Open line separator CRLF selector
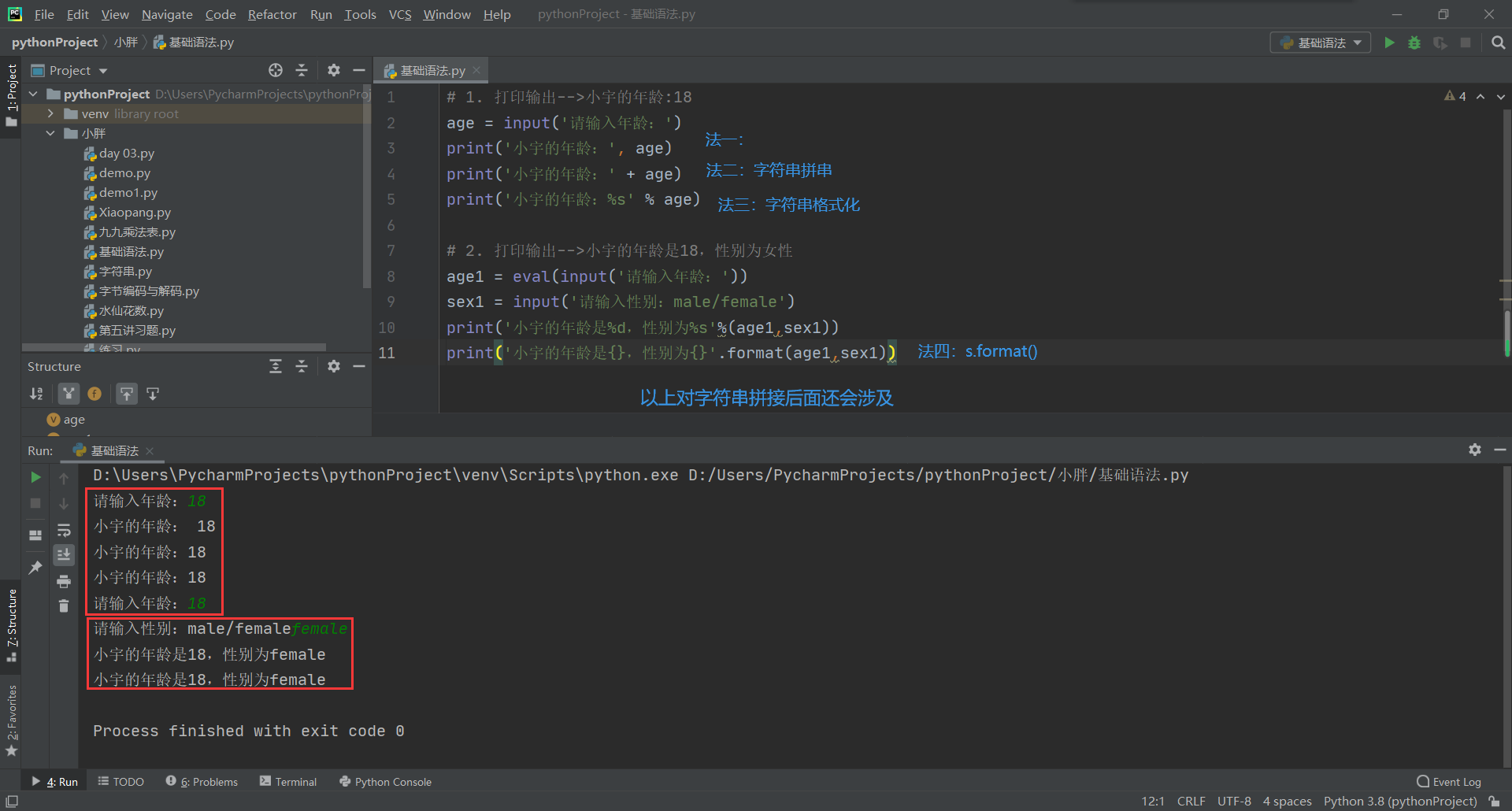The width and height of the screenshot is (1512, 811). (1191, 802)
